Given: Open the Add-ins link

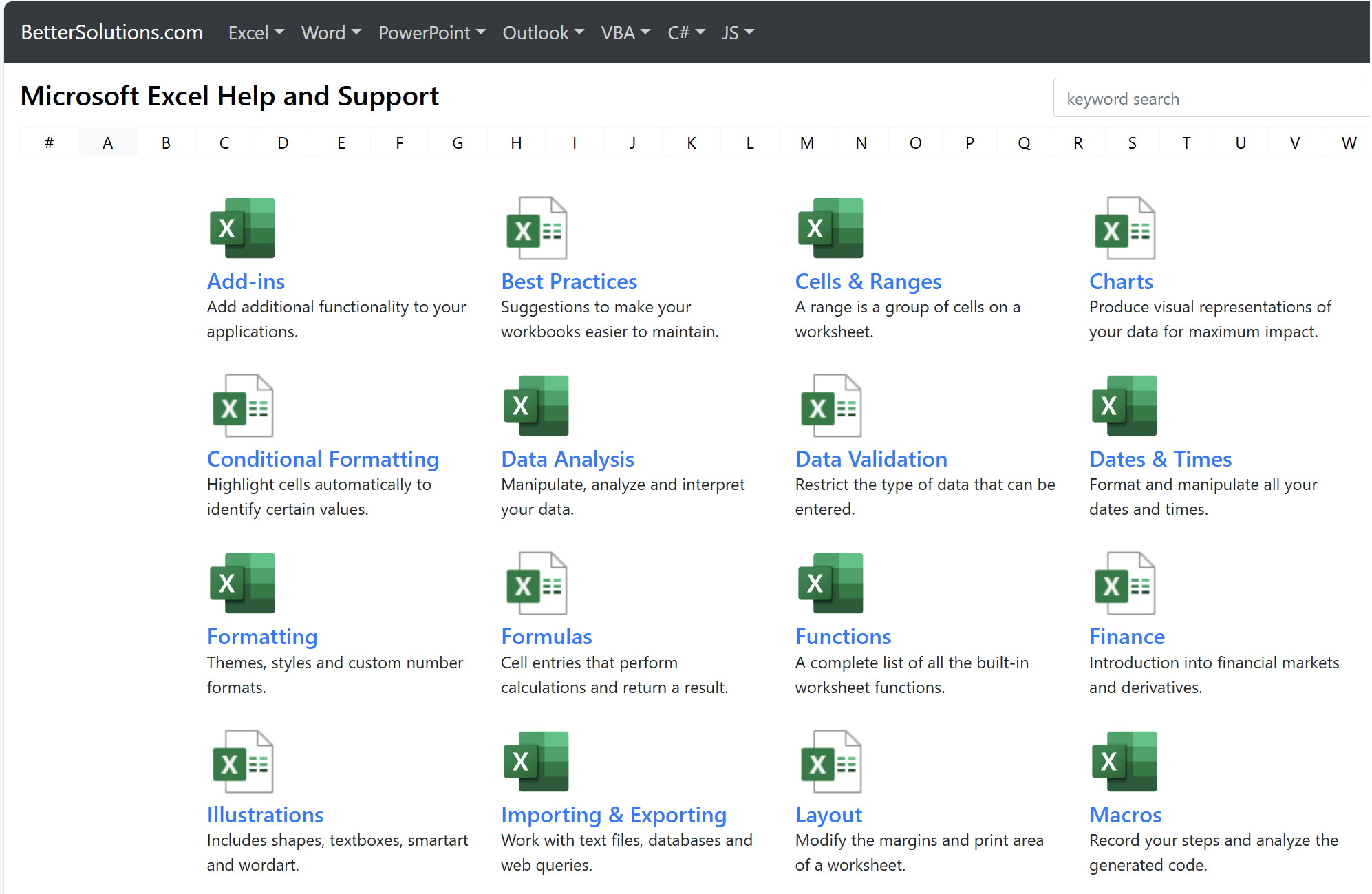Looking at the screenshot, I should point(246,281).
